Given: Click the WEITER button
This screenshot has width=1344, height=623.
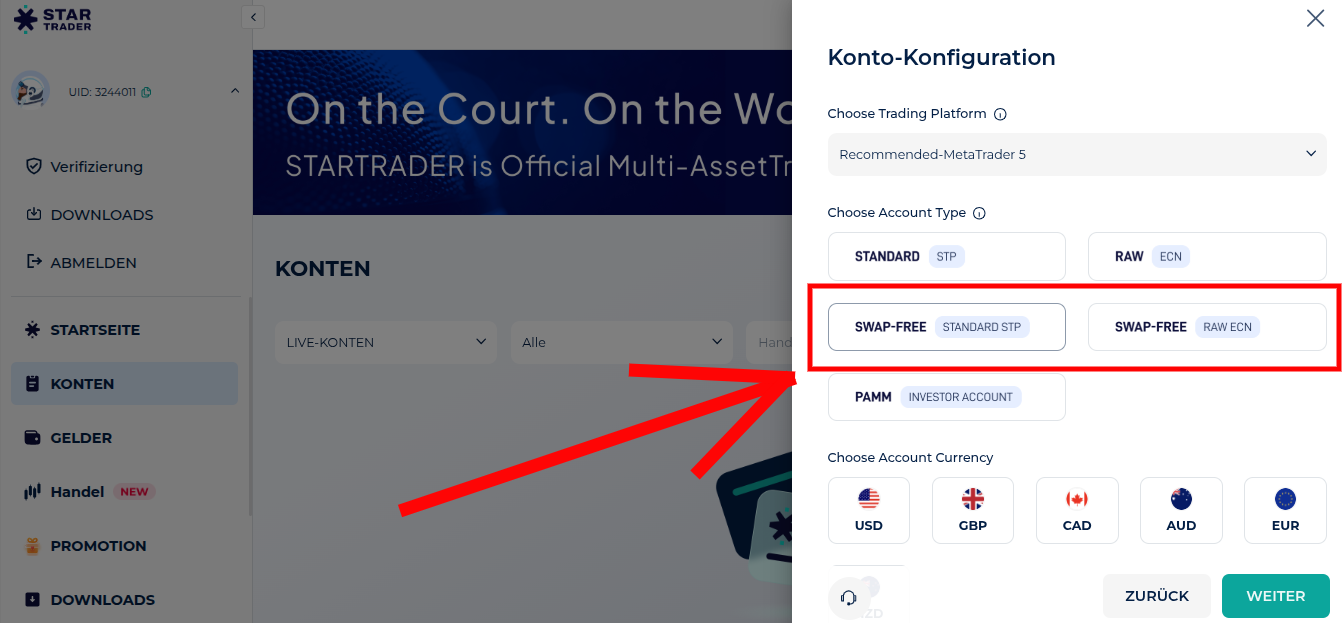Looking at the screenshot, I should pyautogui.click(x=1275, y=596).
